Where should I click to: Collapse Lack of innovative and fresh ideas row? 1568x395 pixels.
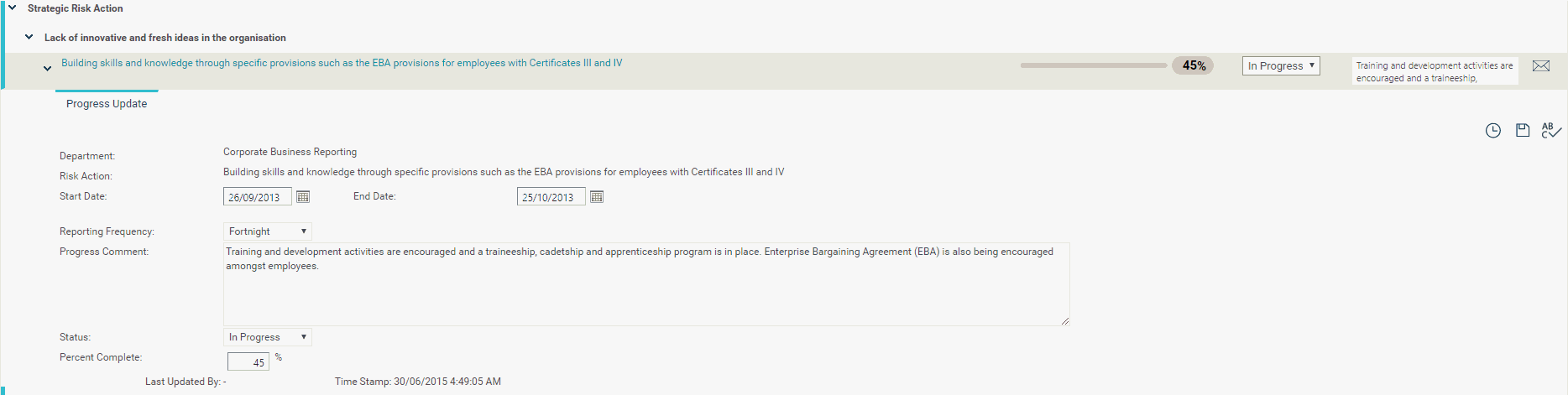(x=29, y=37)
